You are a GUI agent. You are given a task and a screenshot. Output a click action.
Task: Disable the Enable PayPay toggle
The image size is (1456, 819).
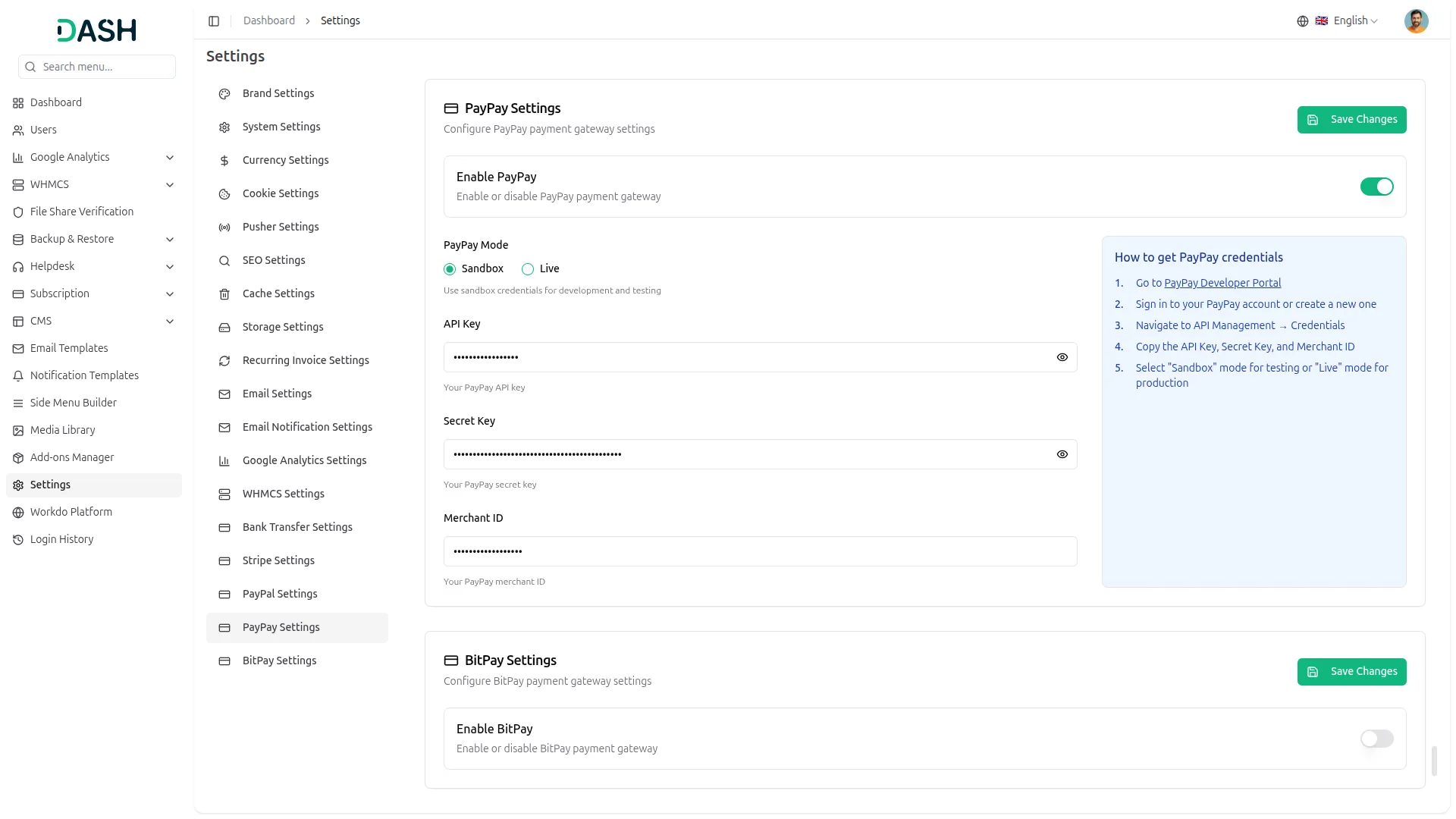coord(1376,187)
